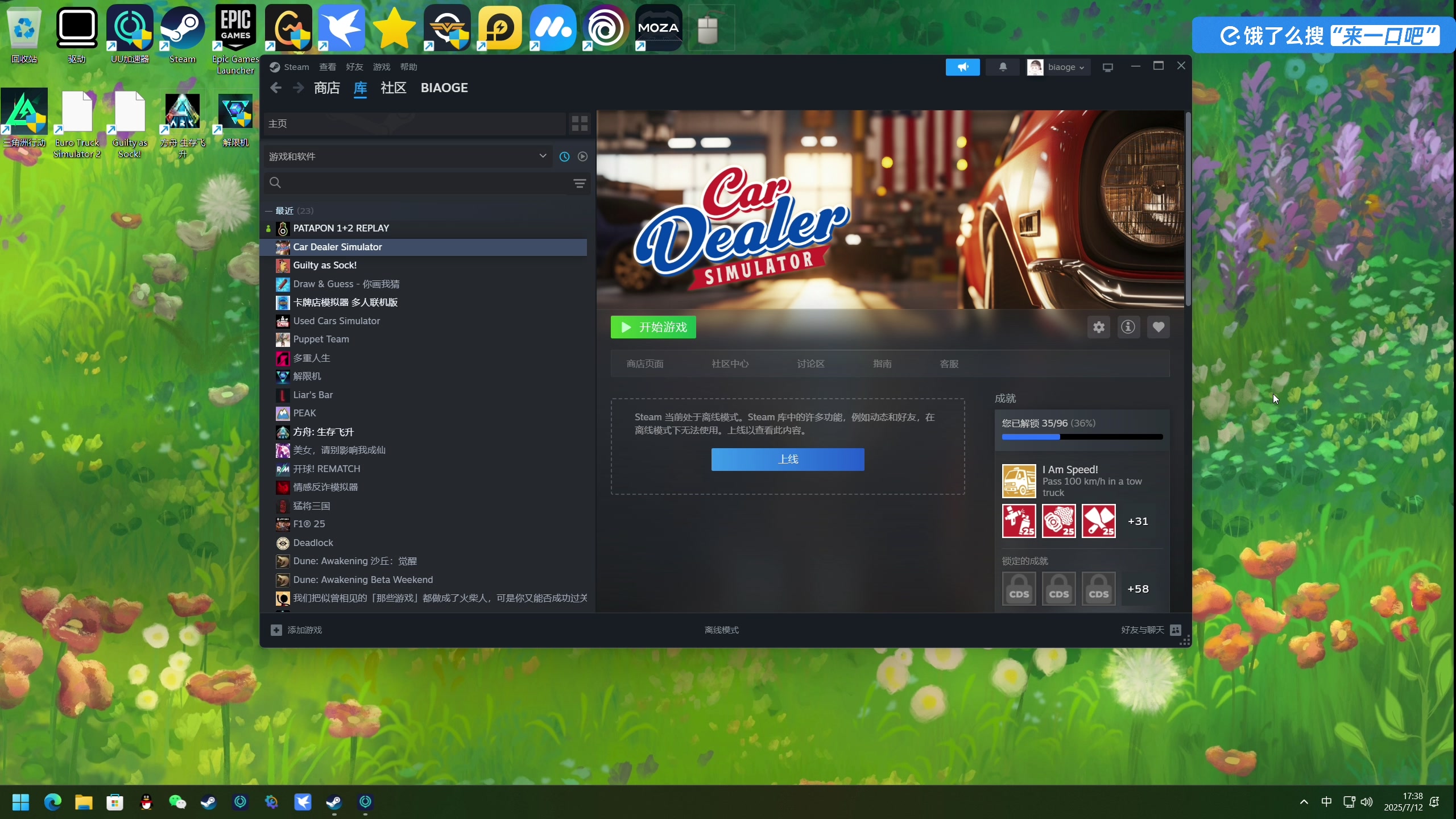The width and height of the screenshot is (1456, 819).
Task: Click the +58 locked achievements count
Action: point(1137,589)
